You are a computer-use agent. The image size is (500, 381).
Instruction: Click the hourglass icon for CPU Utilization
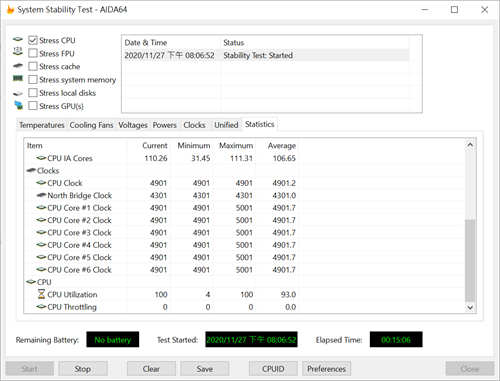(x=41, y=294)
